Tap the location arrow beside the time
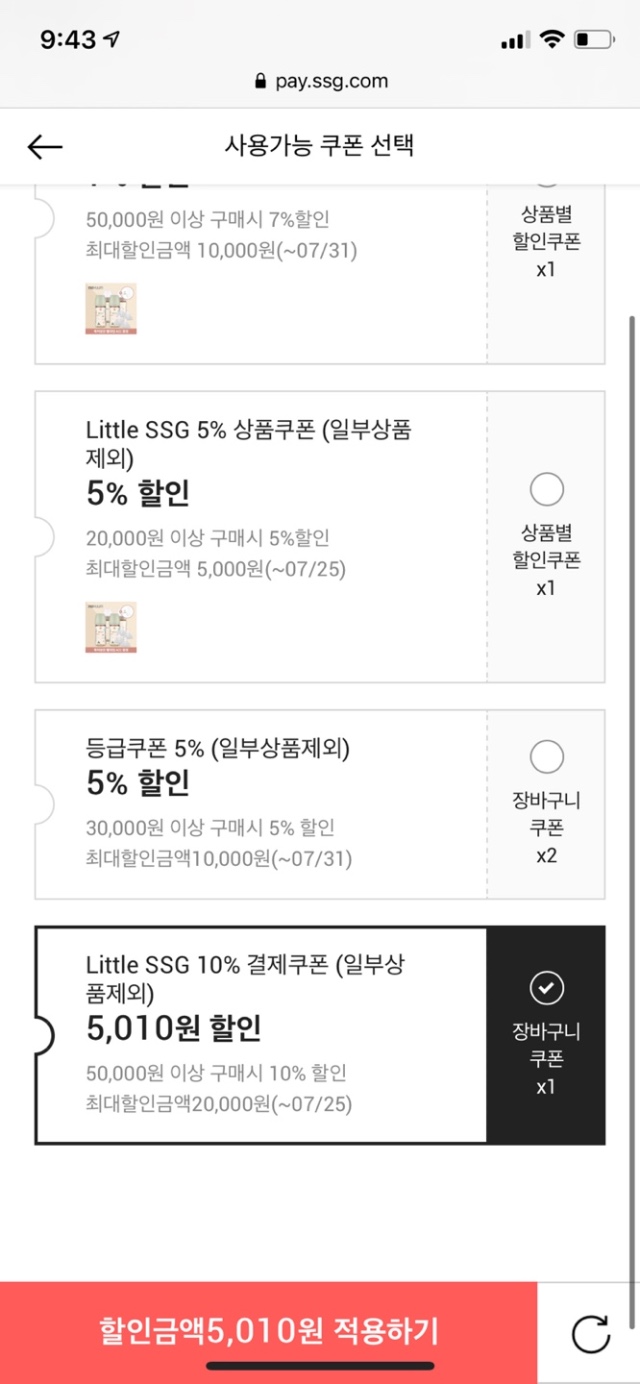Screen dimensions: 640x1384 click(x=111, y=39)
